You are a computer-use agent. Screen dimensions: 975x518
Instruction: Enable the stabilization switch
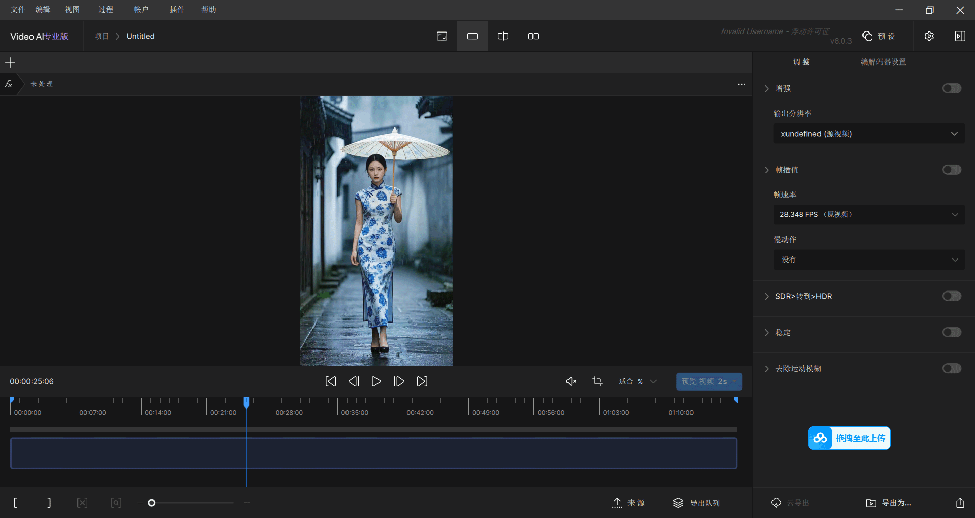click(x=951, y=332)
